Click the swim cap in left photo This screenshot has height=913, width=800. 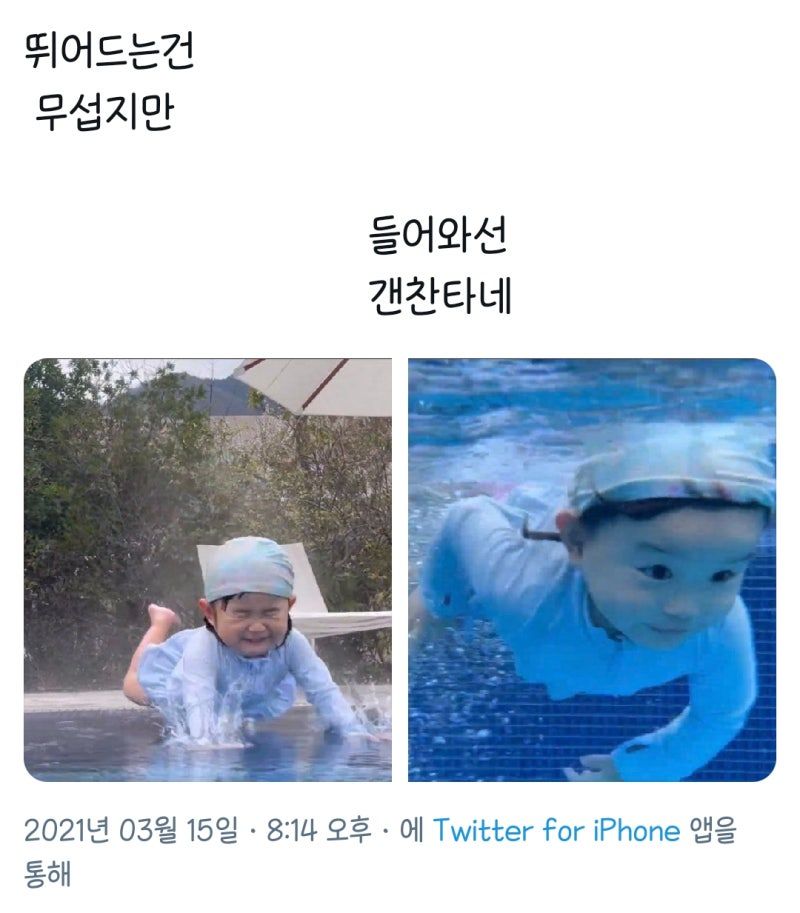pos(249,568)
